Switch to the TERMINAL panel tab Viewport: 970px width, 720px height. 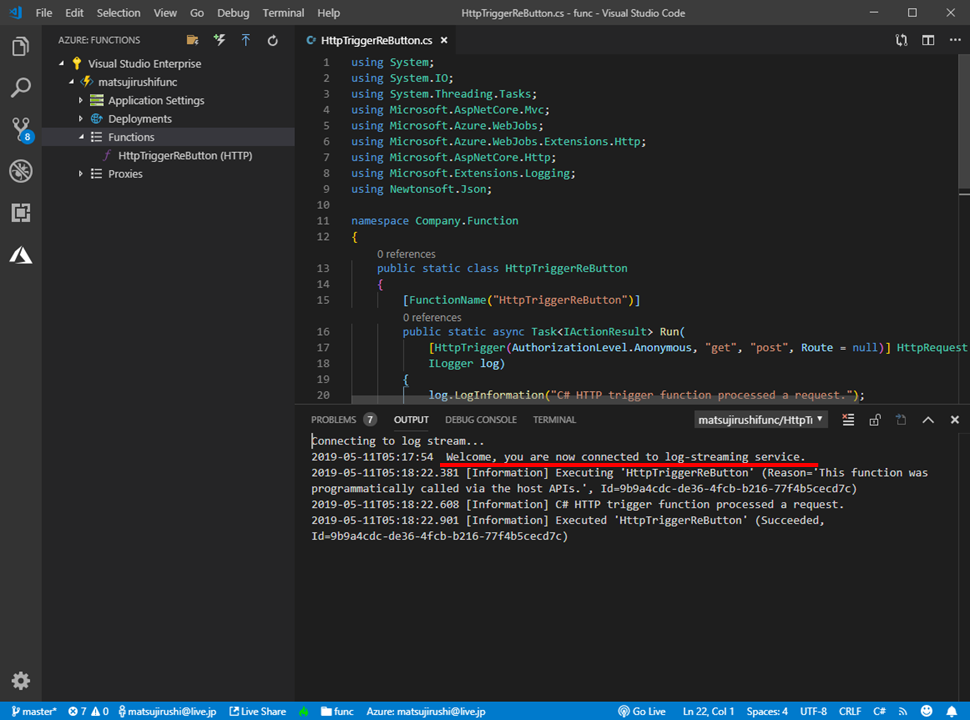pos(554,420)
